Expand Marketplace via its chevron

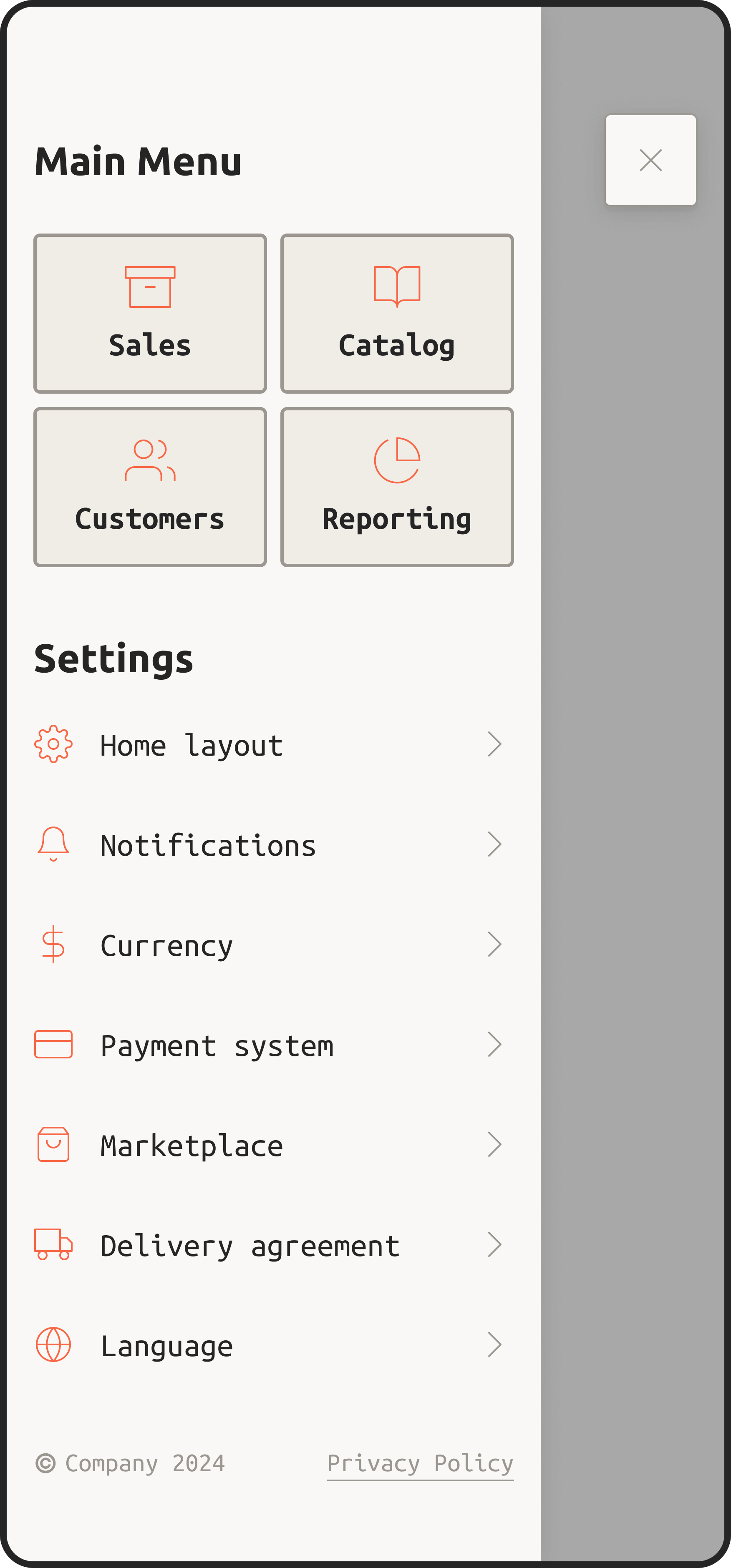click(x=495, y=1144)
